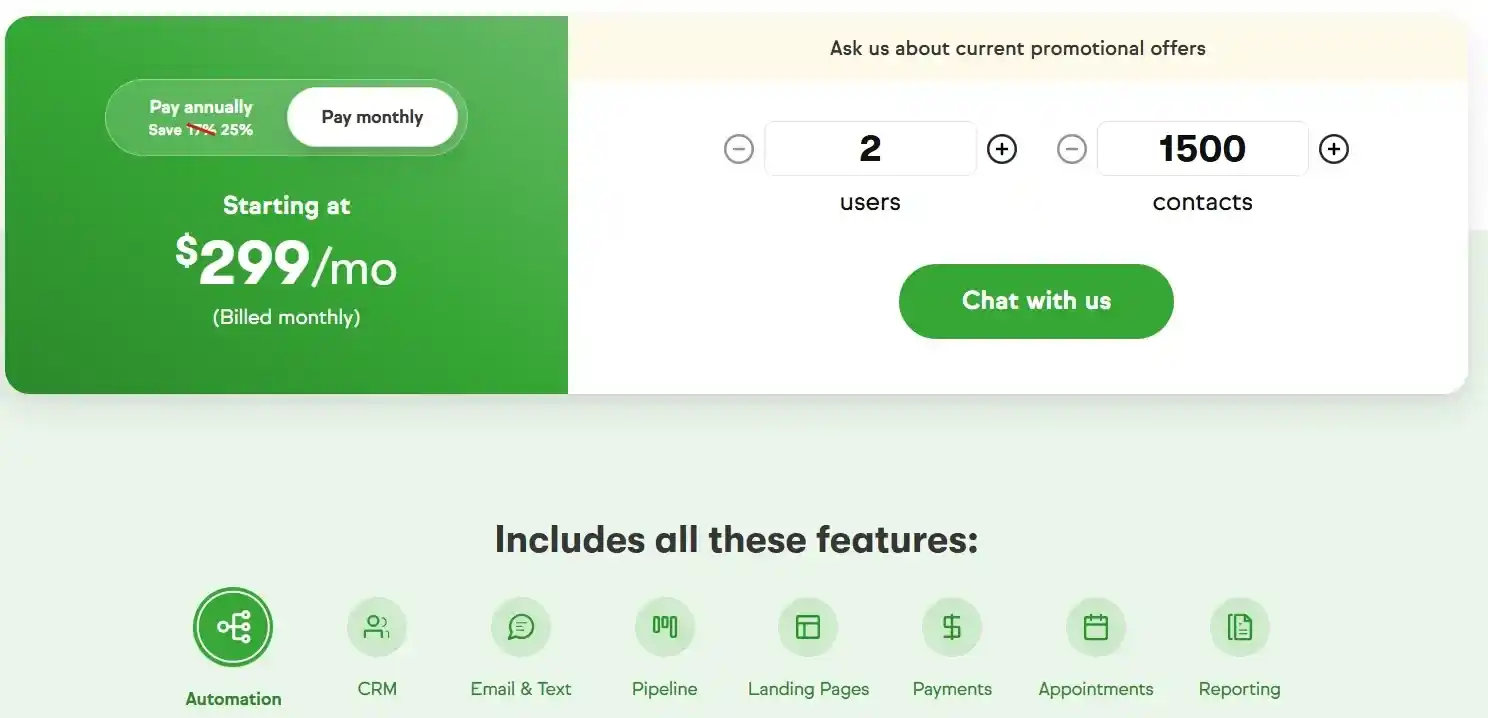Increase the contacts count with plus

(x=1333, y=148)
